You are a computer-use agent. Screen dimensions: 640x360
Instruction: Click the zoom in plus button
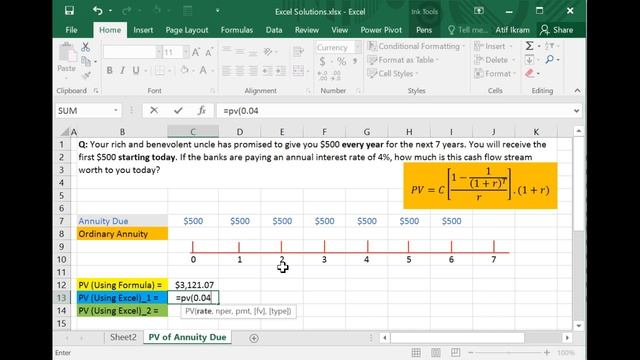(x=547, y=352)
